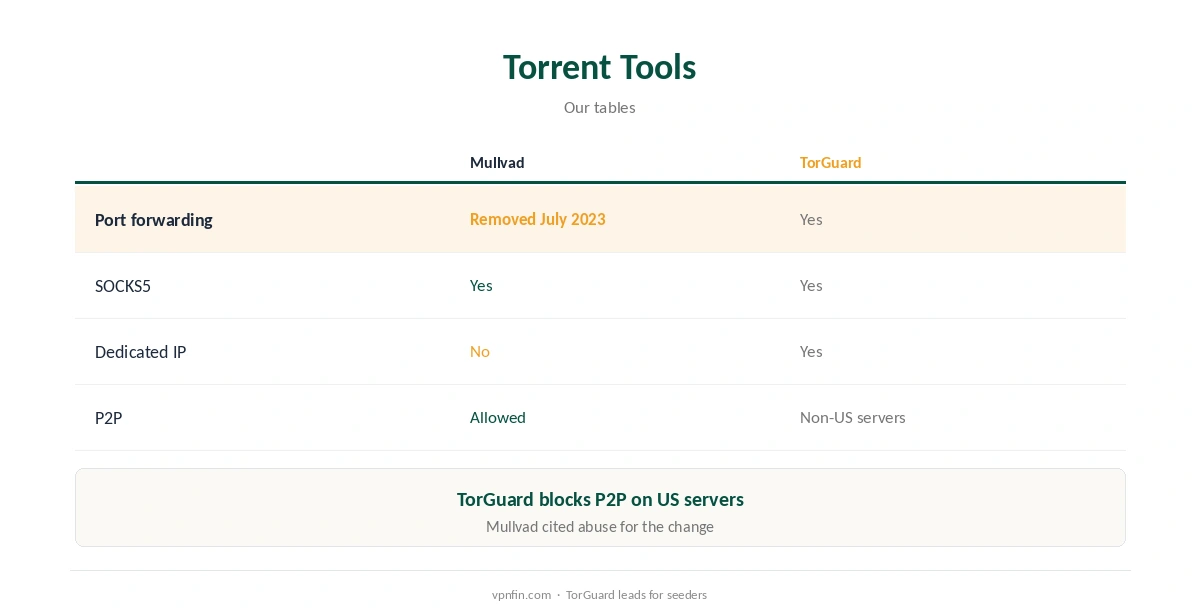Click the 'Removed July 2023' cell
The height and width of the screenshot is (614, 1200).
click(x=538, y=219)
